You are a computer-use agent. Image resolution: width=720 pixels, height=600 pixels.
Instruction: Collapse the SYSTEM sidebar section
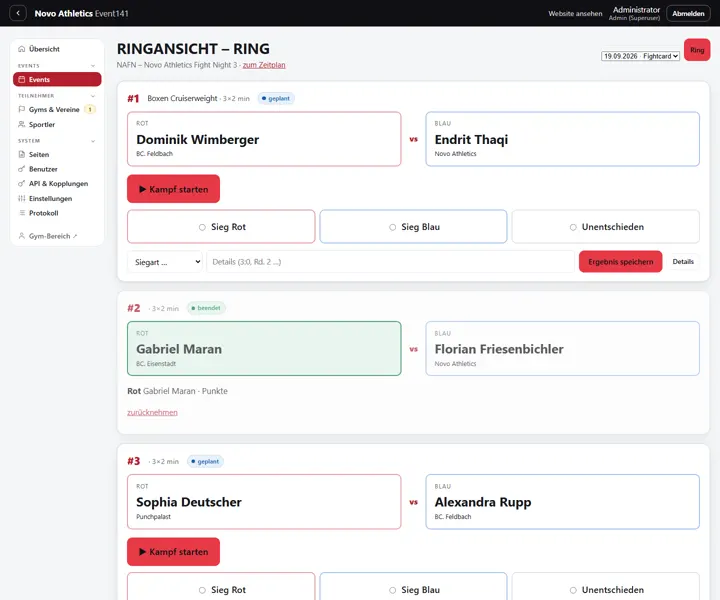click(x=93, y=141)
